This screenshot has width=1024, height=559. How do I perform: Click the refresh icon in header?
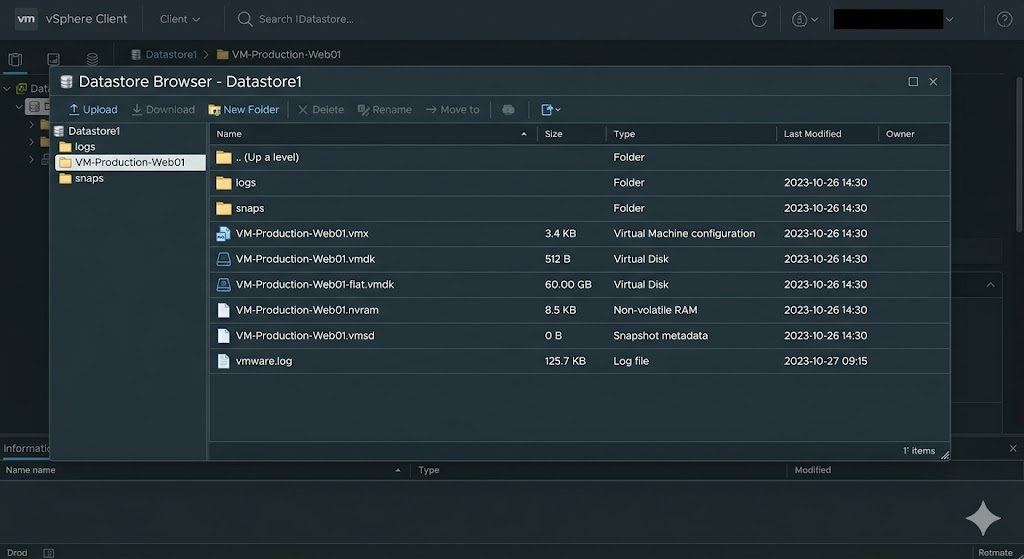pos(759,20)
